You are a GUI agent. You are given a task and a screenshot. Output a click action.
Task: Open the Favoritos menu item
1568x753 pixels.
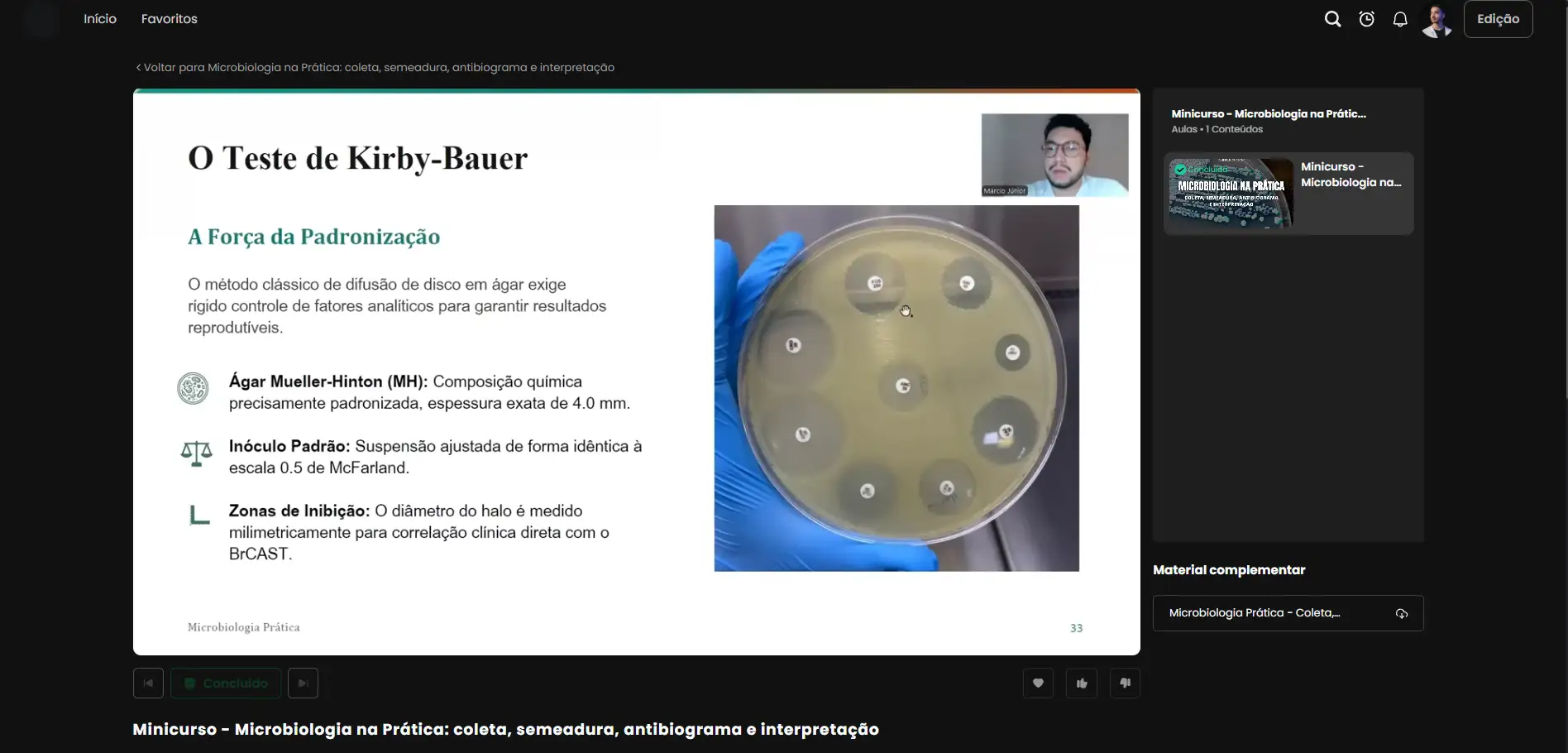pos(170,19)
